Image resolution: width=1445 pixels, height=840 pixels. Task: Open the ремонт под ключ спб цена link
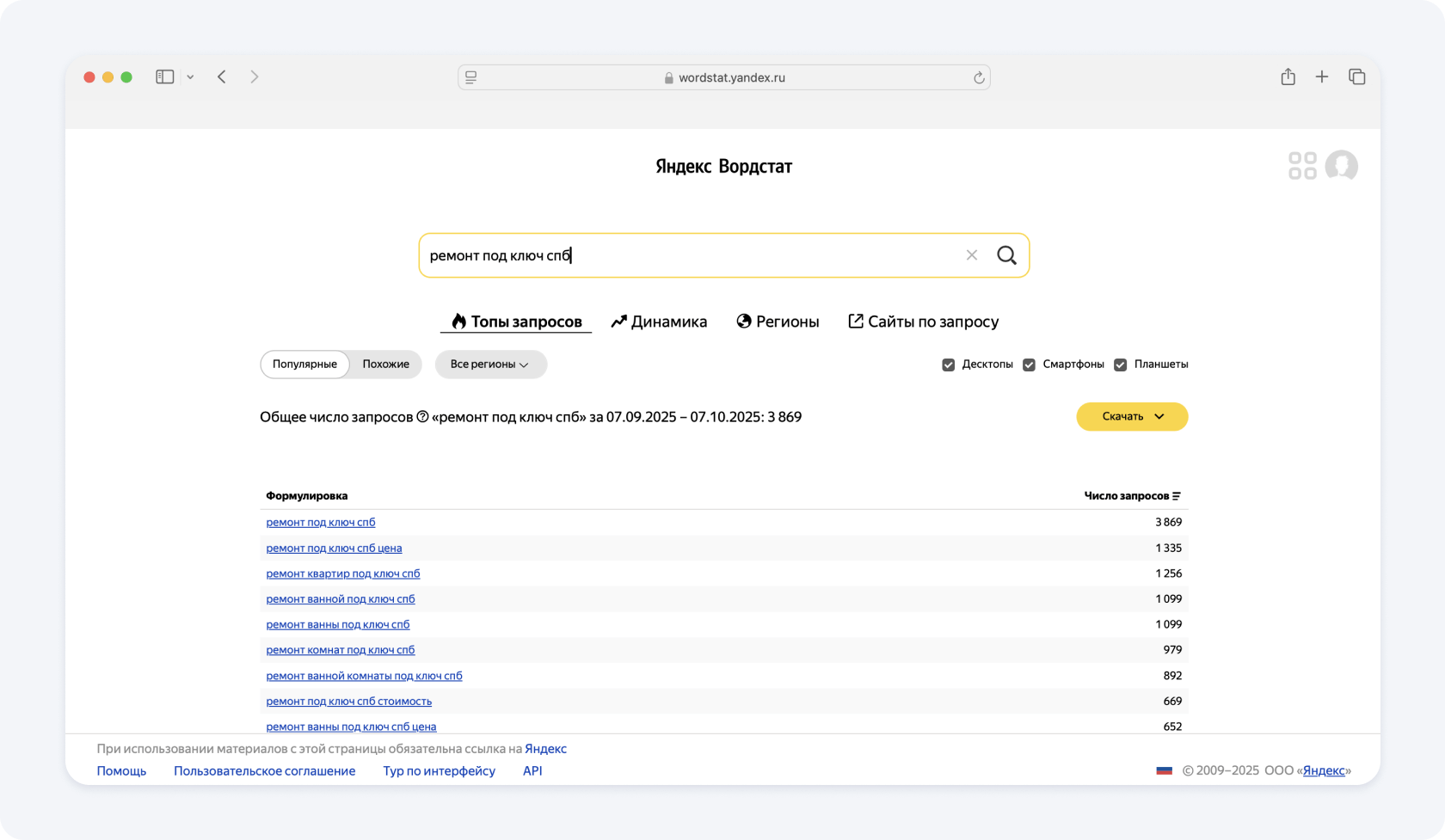334,548
